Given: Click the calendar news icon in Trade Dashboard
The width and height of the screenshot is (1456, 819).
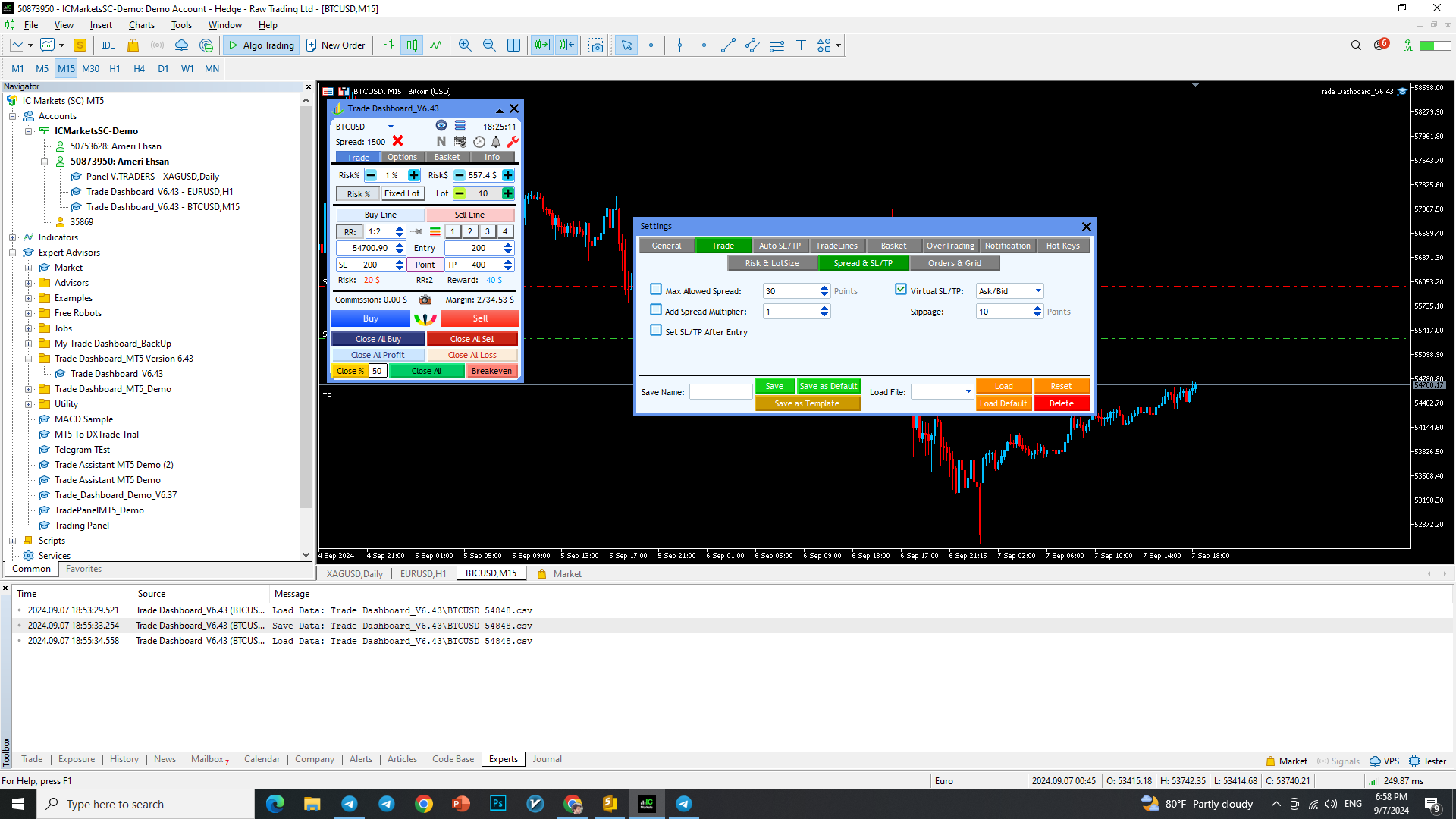Looking at the screenshot, I should pos(460,142).
